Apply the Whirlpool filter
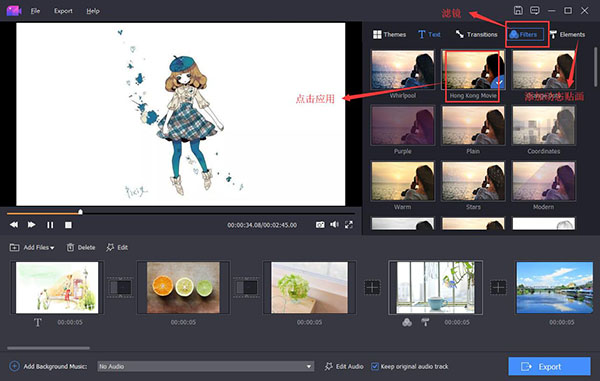This screenshot has height=381, width=600. (x=403, y=70)
